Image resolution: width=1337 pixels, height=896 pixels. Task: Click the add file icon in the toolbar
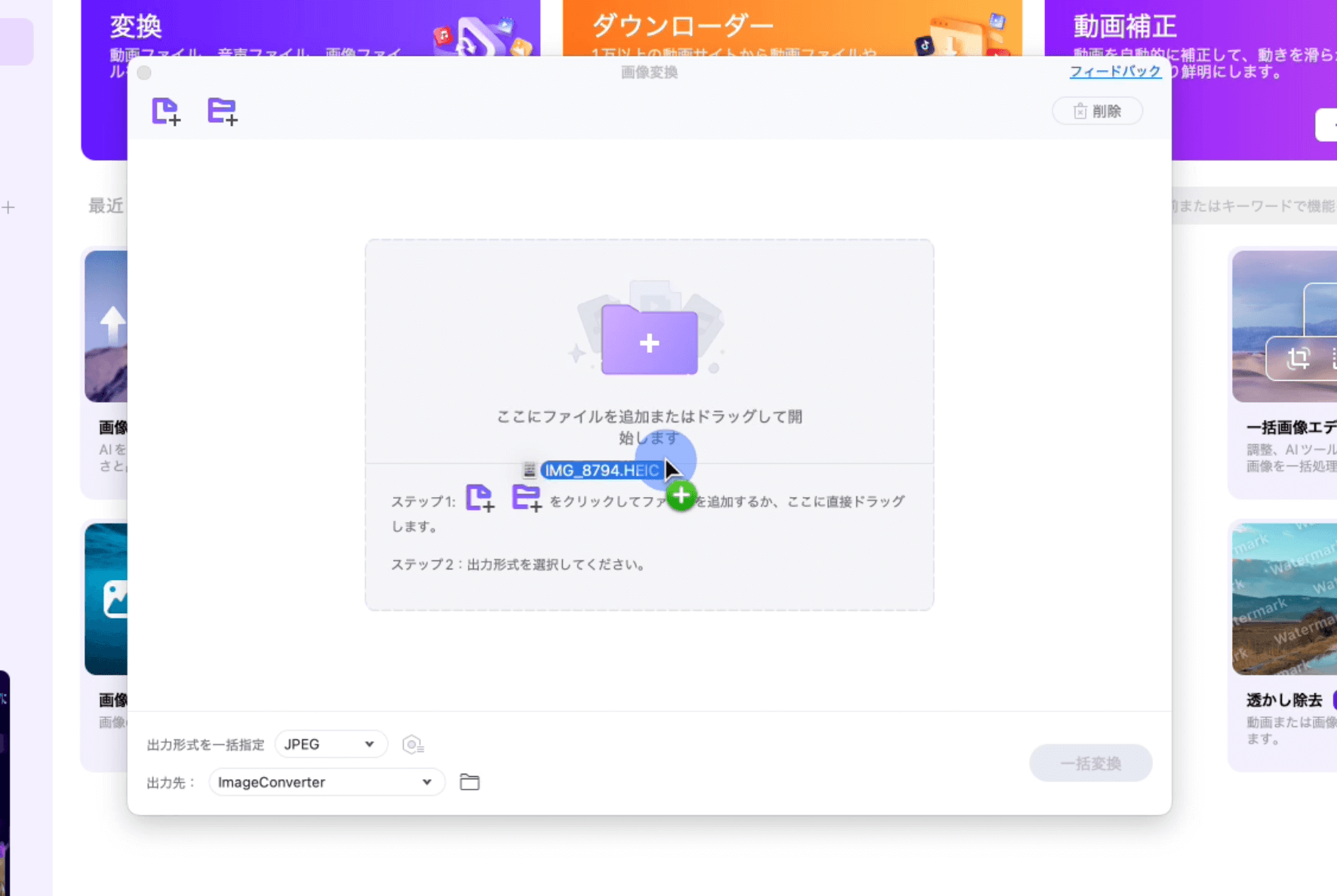(x=166, y=111)
